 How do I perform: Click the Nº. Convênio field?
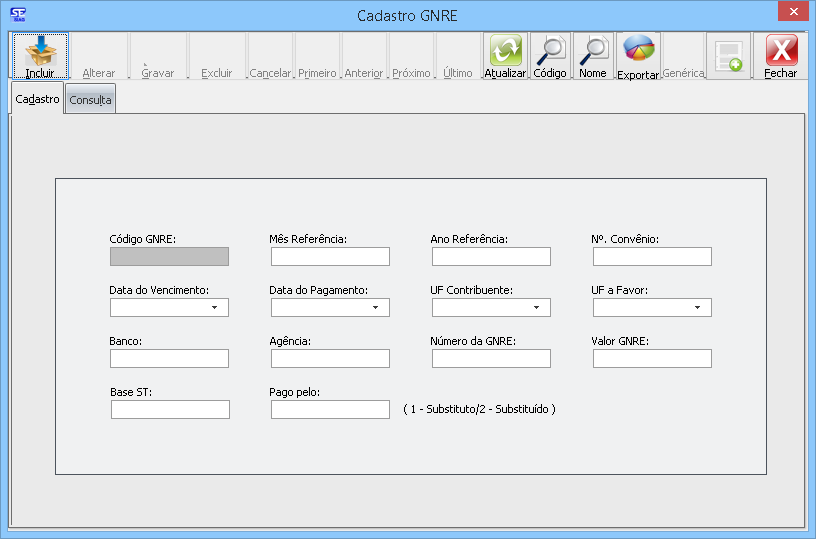652,257
